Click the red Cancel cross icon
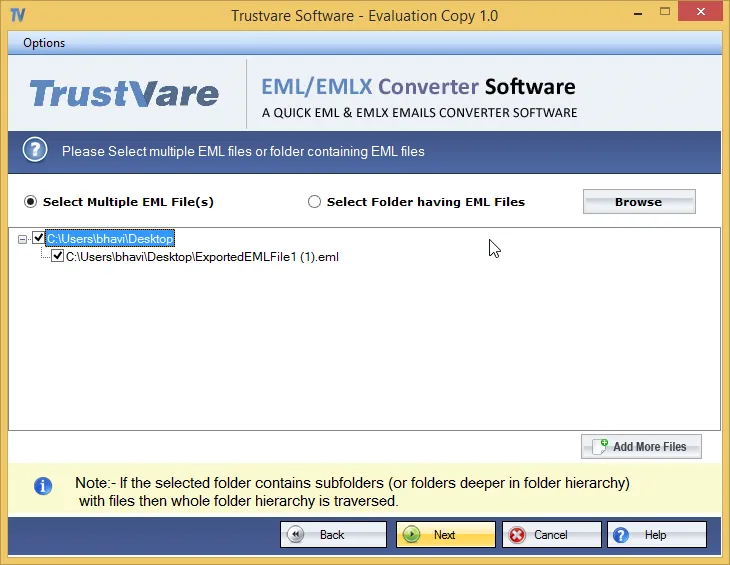The image size is (730, 565). 517,535
